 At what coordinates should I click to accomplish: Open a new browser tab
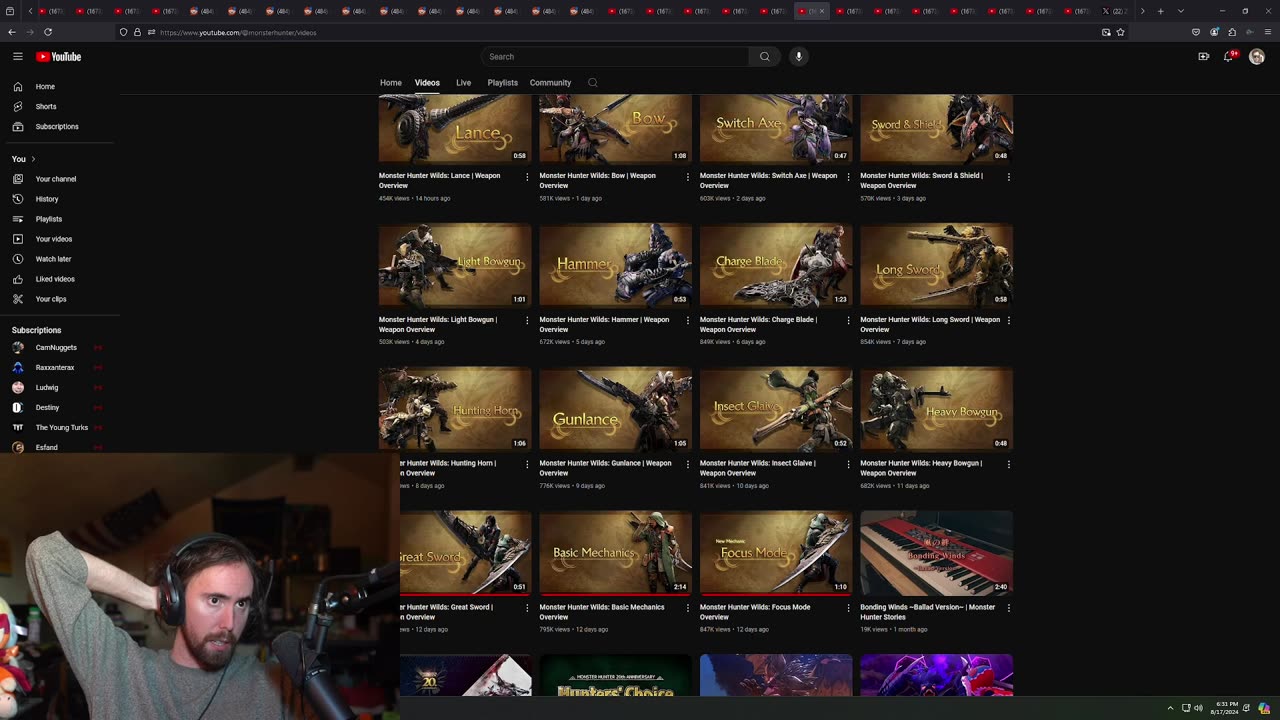(x=1161, y=11)
